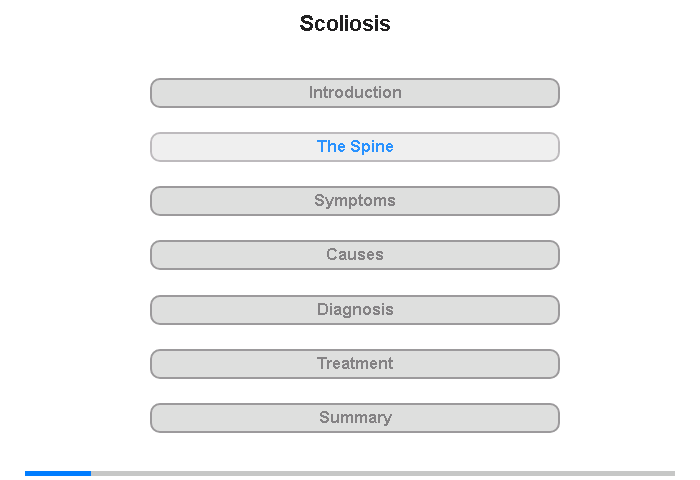
Task: Select the last menu entry, Summary
Action: (355, 418)
